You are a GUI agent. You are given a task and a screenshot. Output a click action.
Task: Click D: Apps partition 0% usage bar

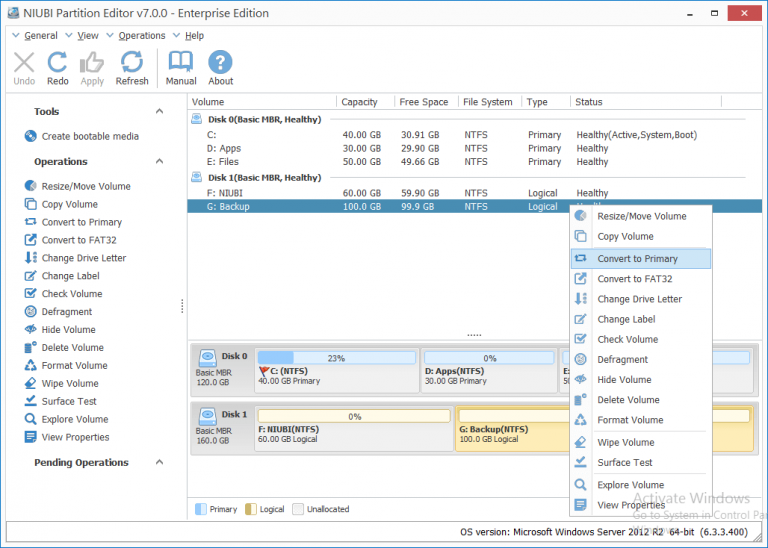click(x=489, y=358)
